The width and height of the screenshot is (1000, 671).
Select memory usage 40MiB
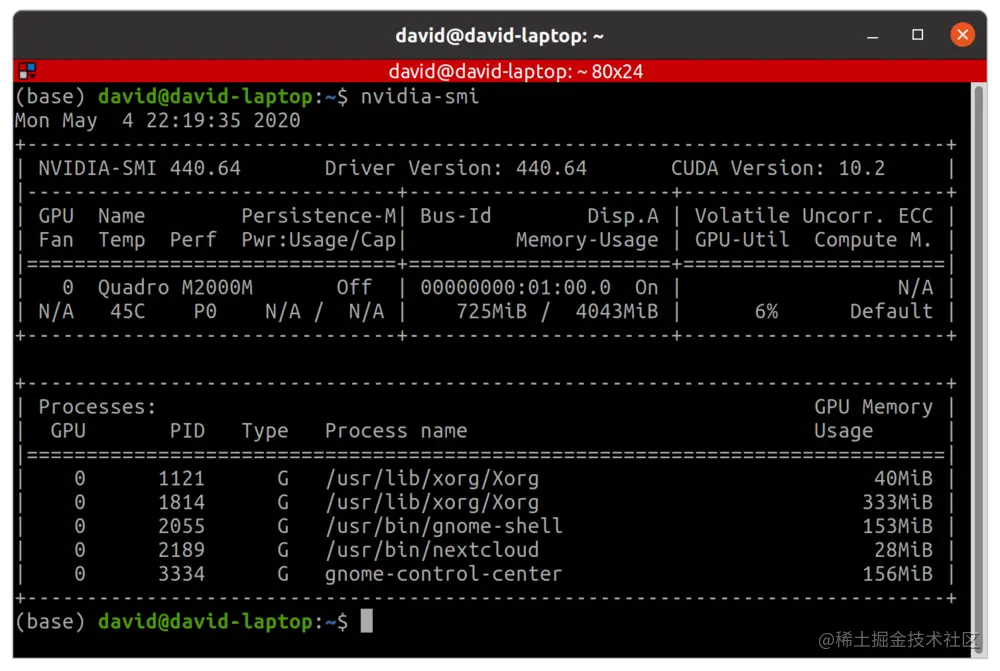pos(903,478)
